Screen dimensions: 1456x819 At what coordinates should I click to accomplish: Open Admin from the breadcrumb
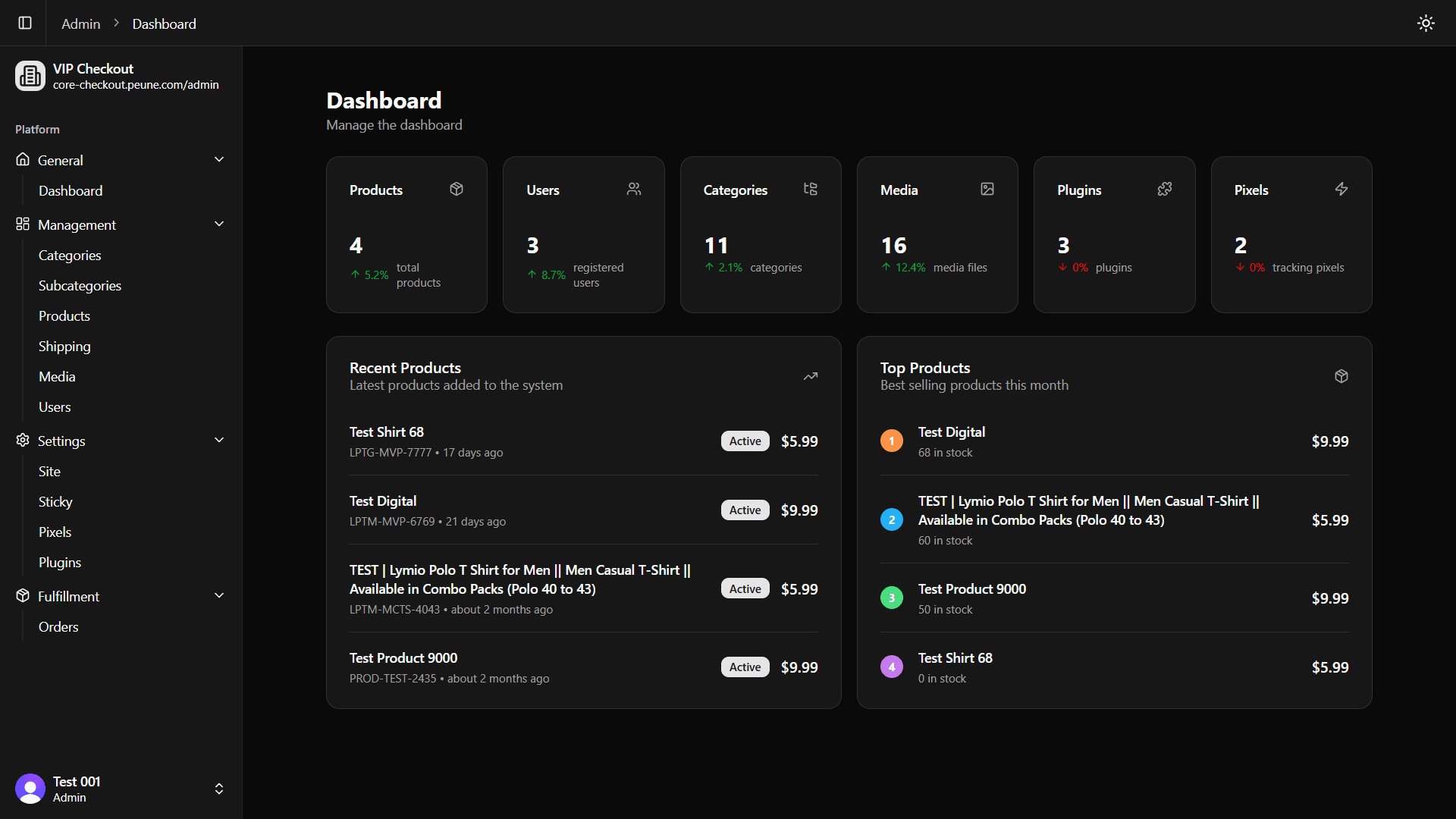(80, 24)
